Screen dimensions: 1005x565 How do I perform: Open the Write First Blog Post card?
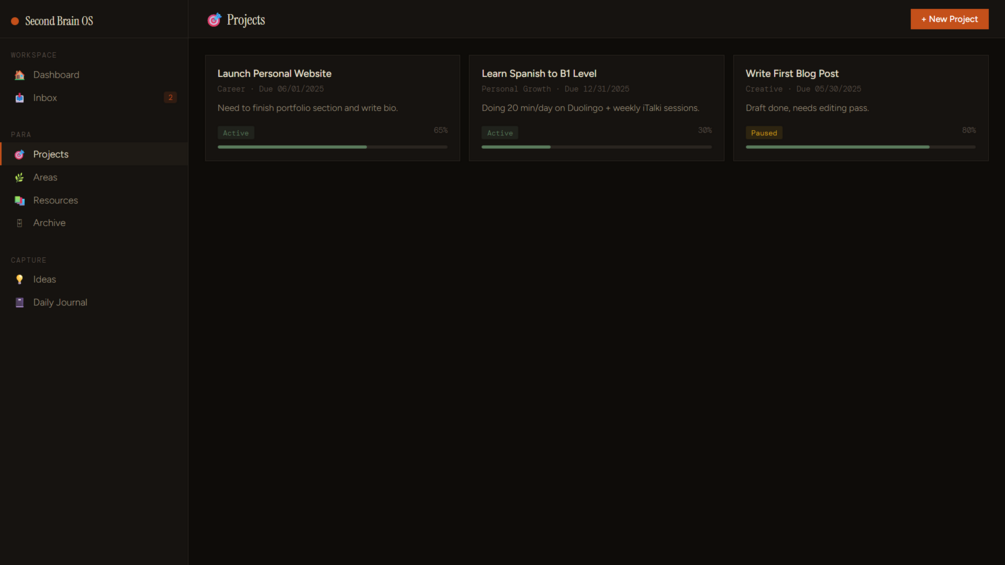(x=861, y=108)
